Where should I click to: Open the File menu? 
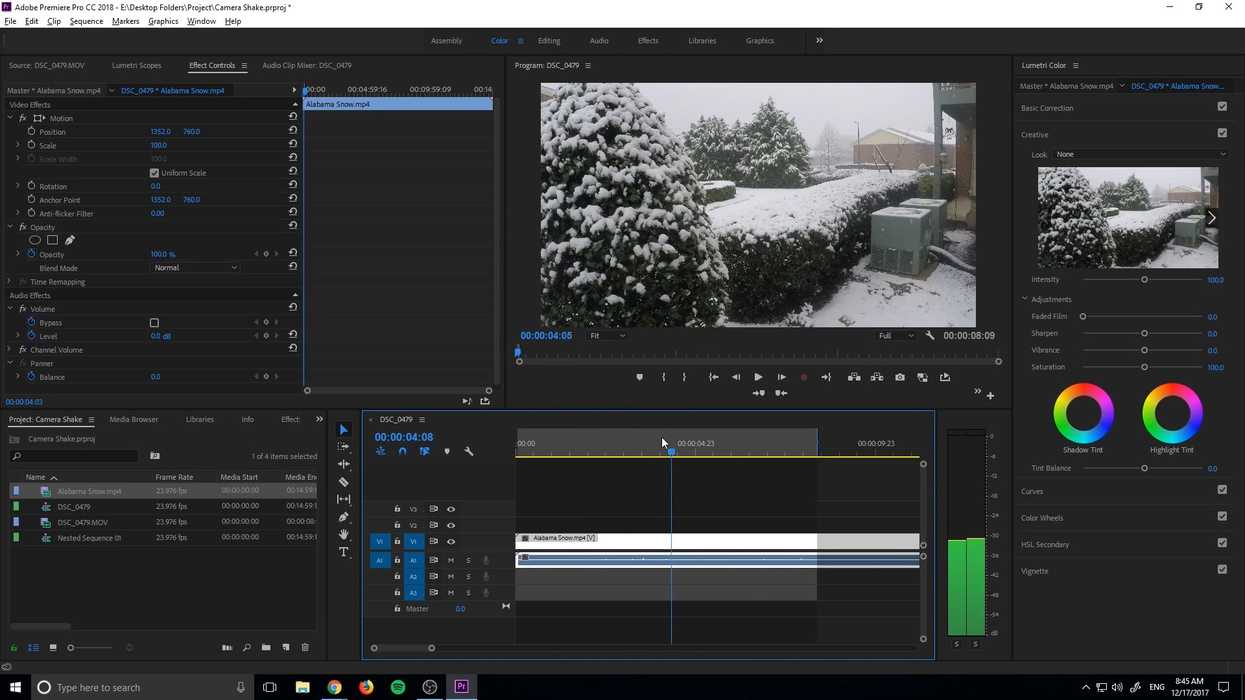point(10,21)
